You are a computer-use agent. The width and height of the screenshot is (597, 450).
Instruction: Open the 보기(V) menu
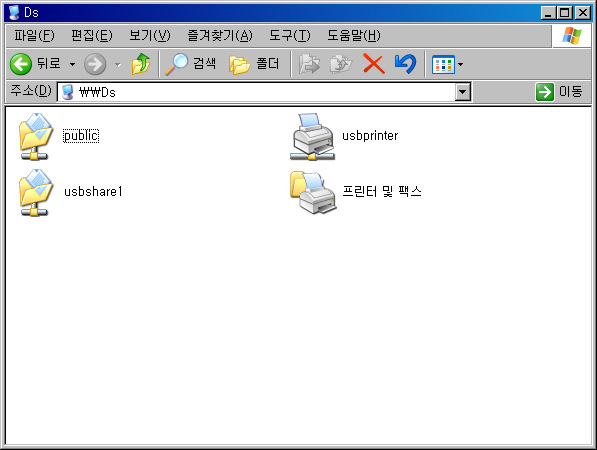click(150, 35)
